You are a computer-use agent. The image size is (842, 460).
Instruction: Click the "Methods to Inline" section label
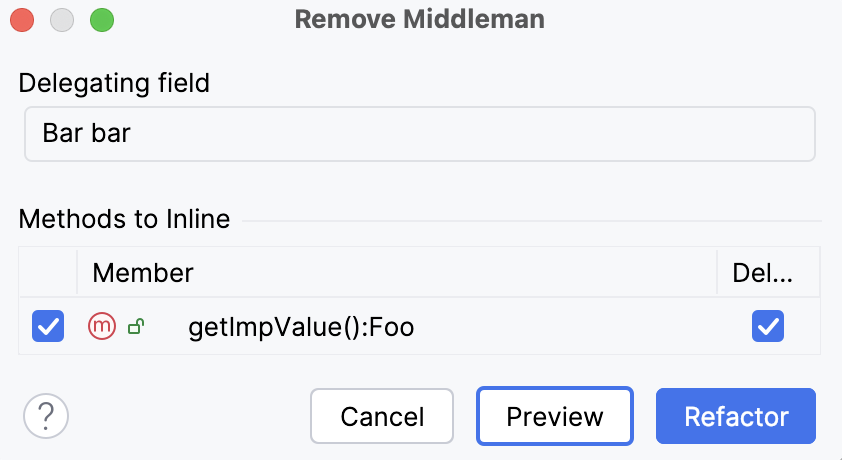124,218
